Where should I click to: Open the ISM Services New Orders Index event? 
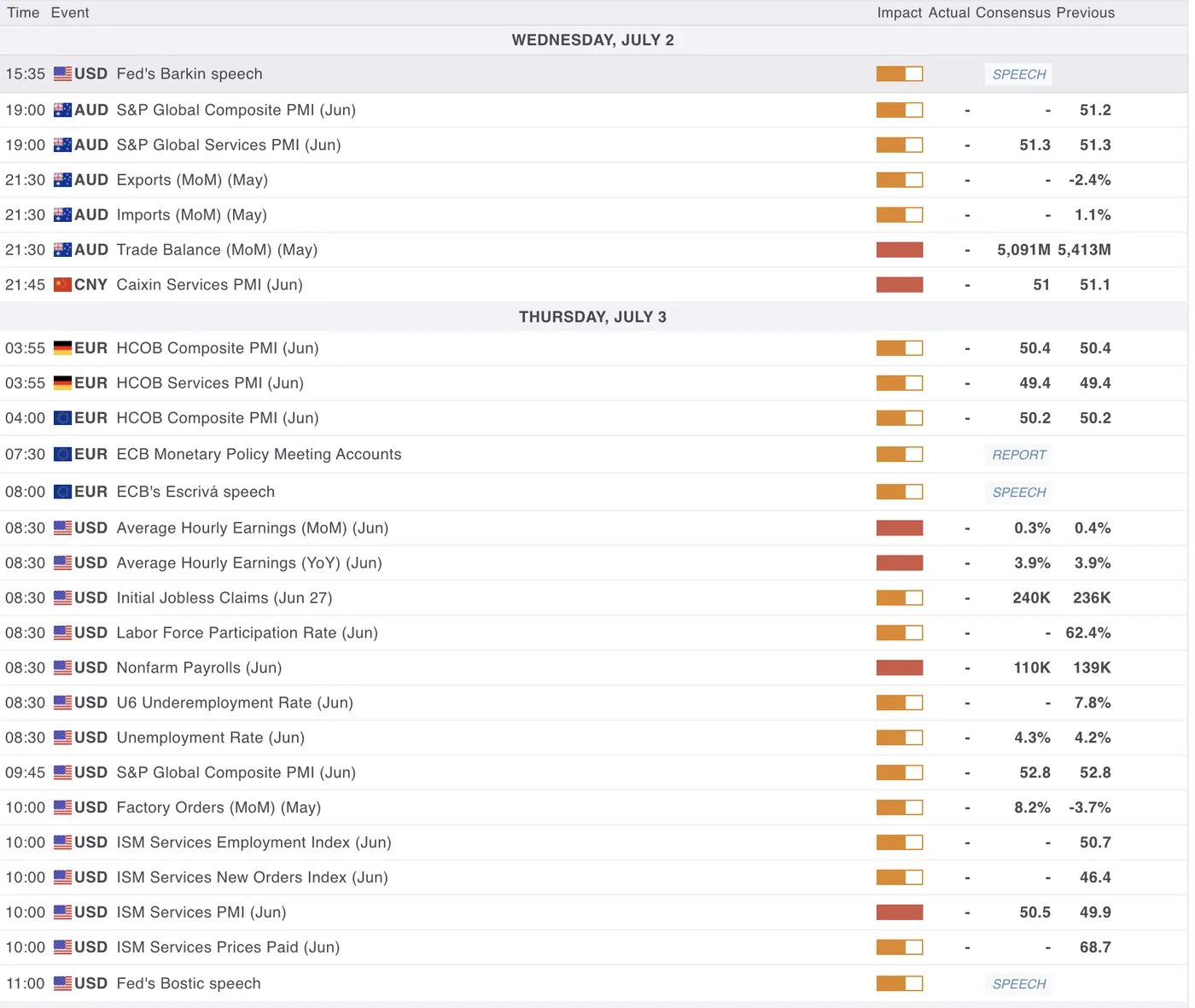tap(253, 877)
